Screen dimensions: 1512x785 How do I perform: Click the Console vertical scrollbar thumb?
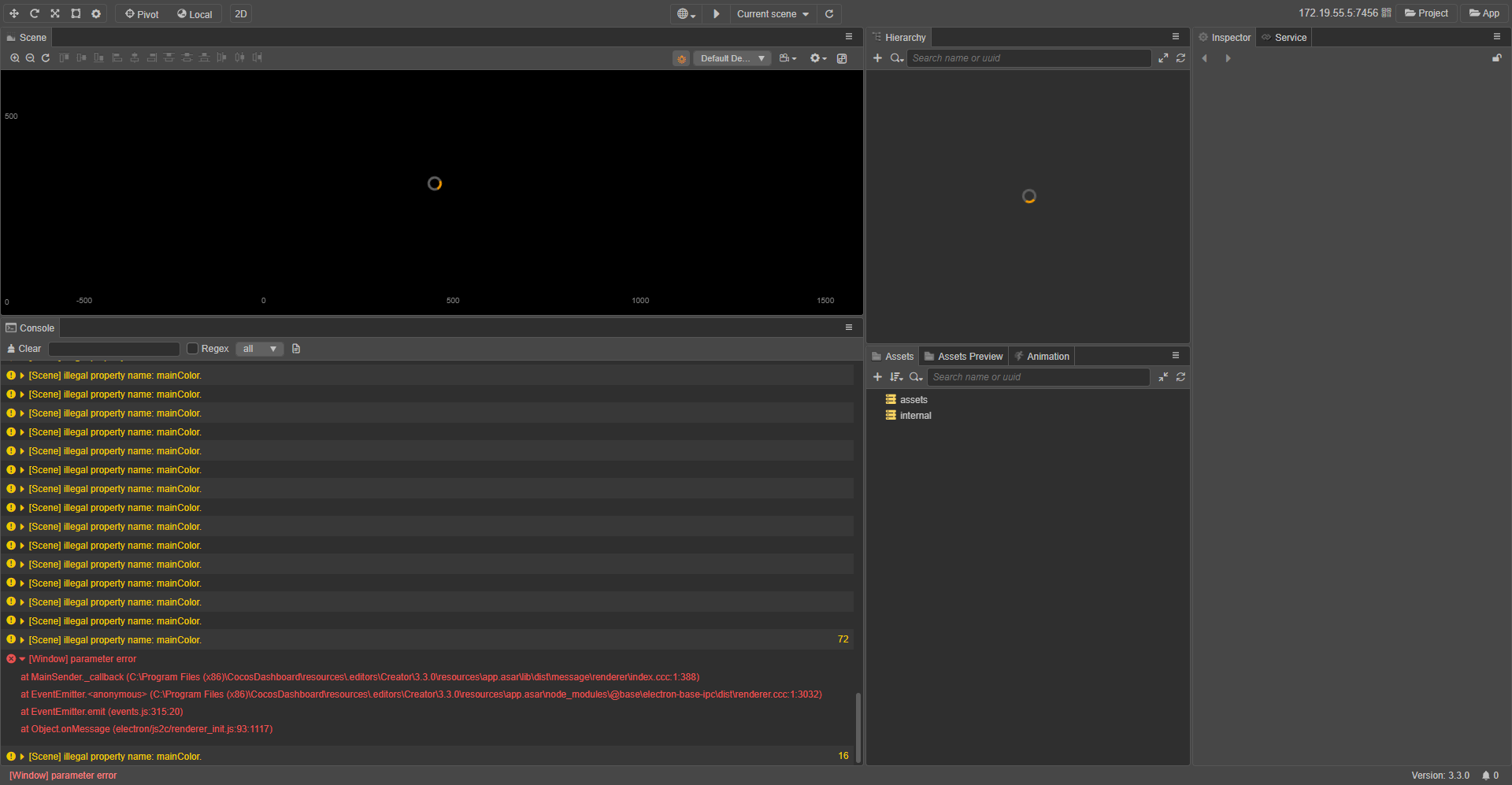(x=858, y=727)
